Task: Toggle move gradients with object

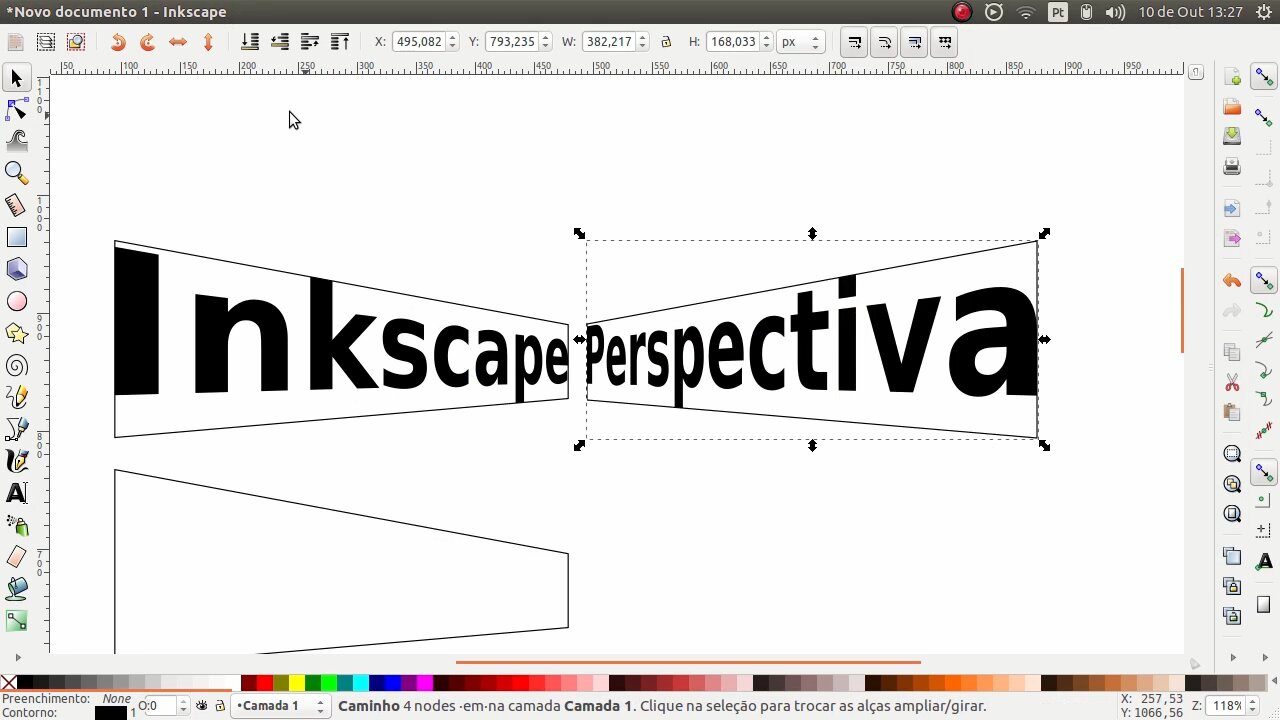Action: tap(914, 42)
